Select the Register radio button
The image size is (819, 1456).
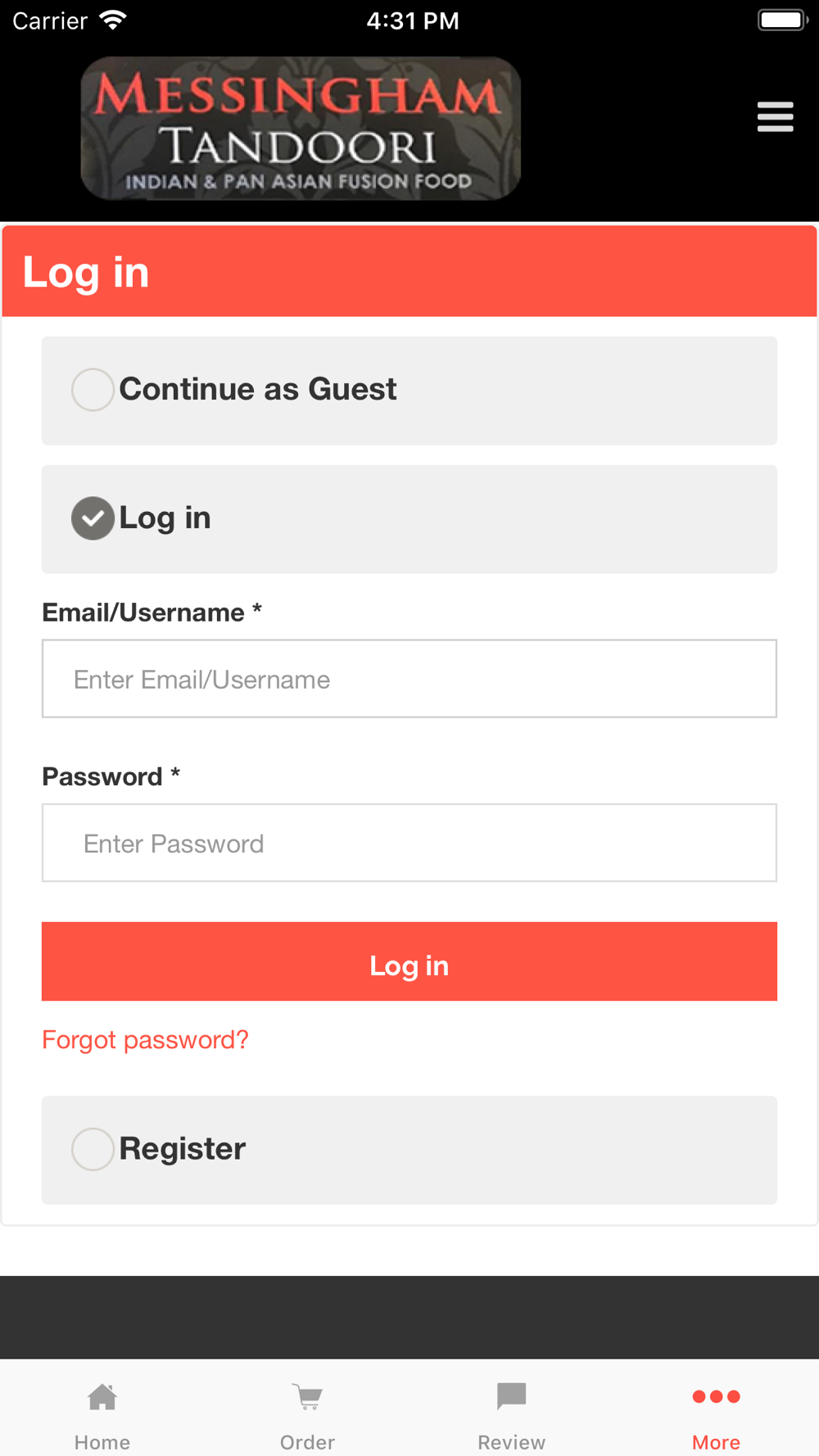(x=93, y=1149)
